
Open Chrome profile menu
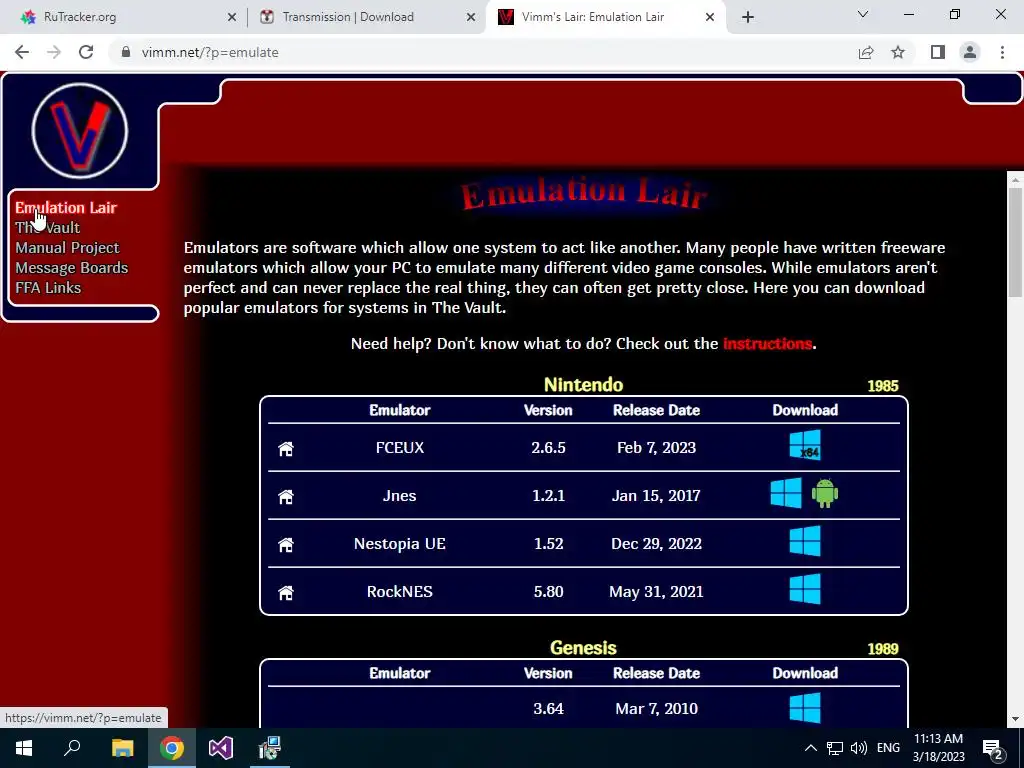(x=970, y=52)
